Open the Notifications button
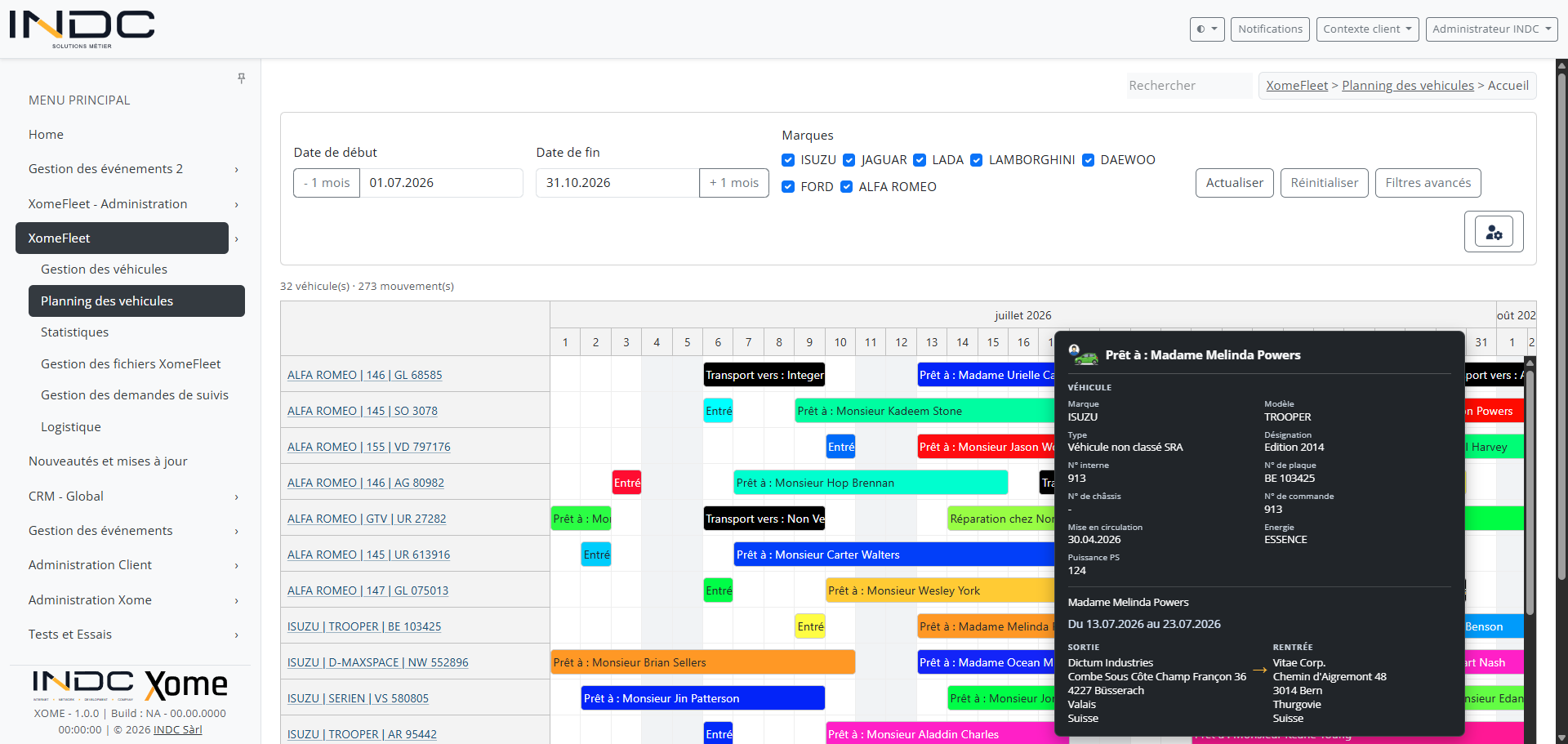Image resolution: width=1568 pixels, height=744 pixels. [x=1270, y=29]
